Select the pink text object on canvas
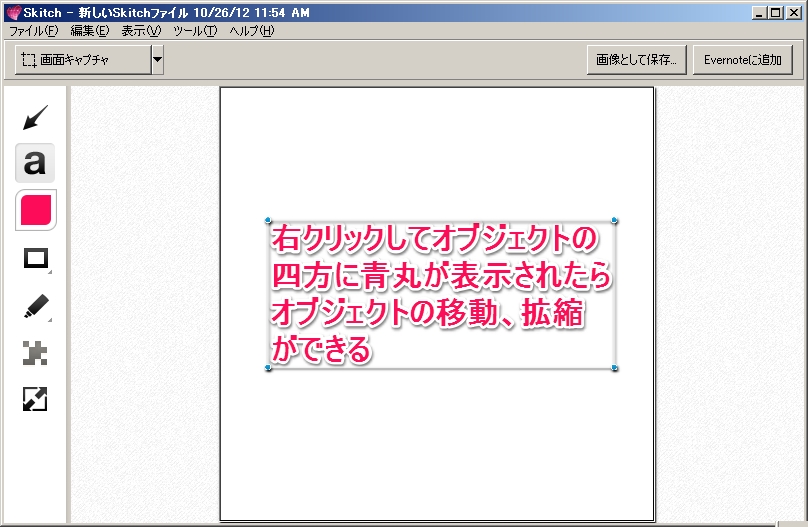The height and width of the screenshot is (527, 808). coord(441,294)
